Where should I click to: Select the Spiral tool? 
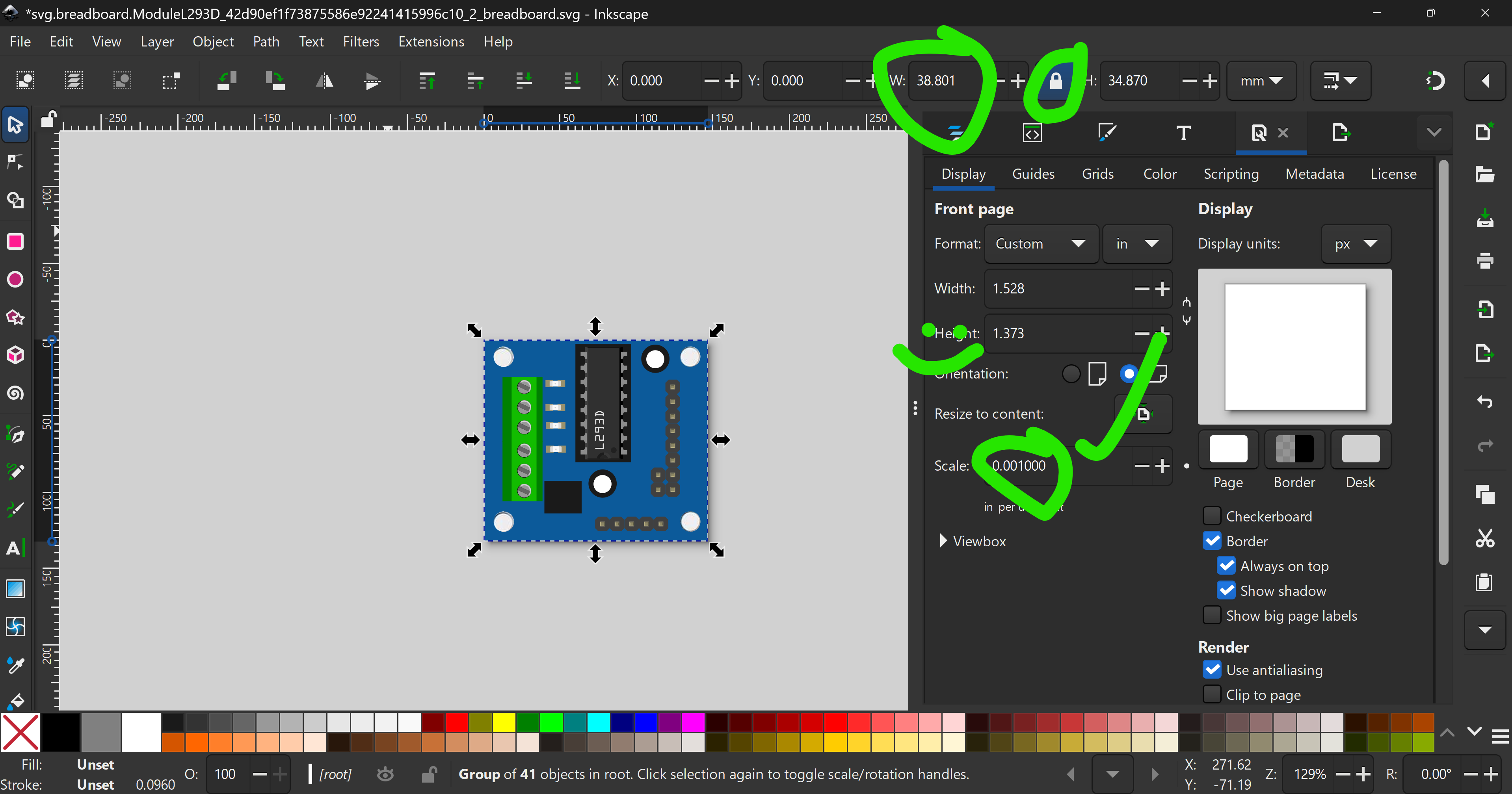(15, 393)
